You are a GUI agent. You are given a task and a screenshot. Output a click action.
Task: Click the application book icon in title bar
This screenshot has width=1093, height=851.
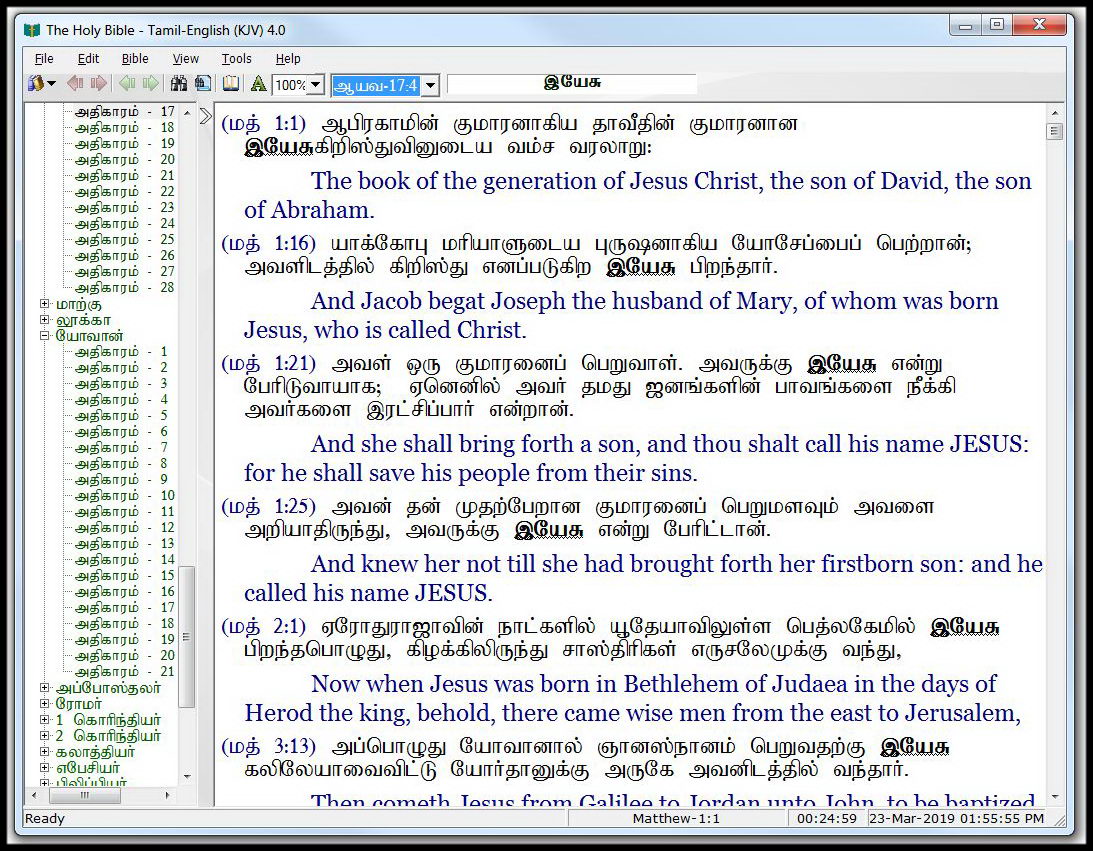coord(32,30)
